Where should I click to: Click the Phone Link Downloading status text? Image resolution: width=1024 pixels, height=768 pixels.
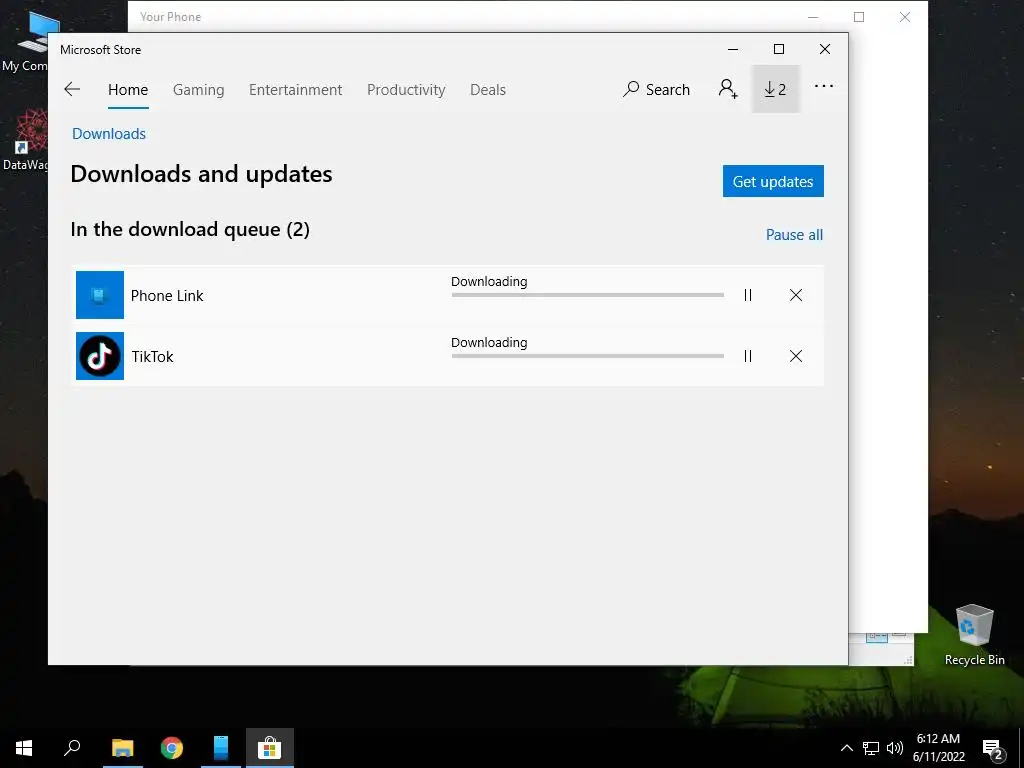coord(489,281)
